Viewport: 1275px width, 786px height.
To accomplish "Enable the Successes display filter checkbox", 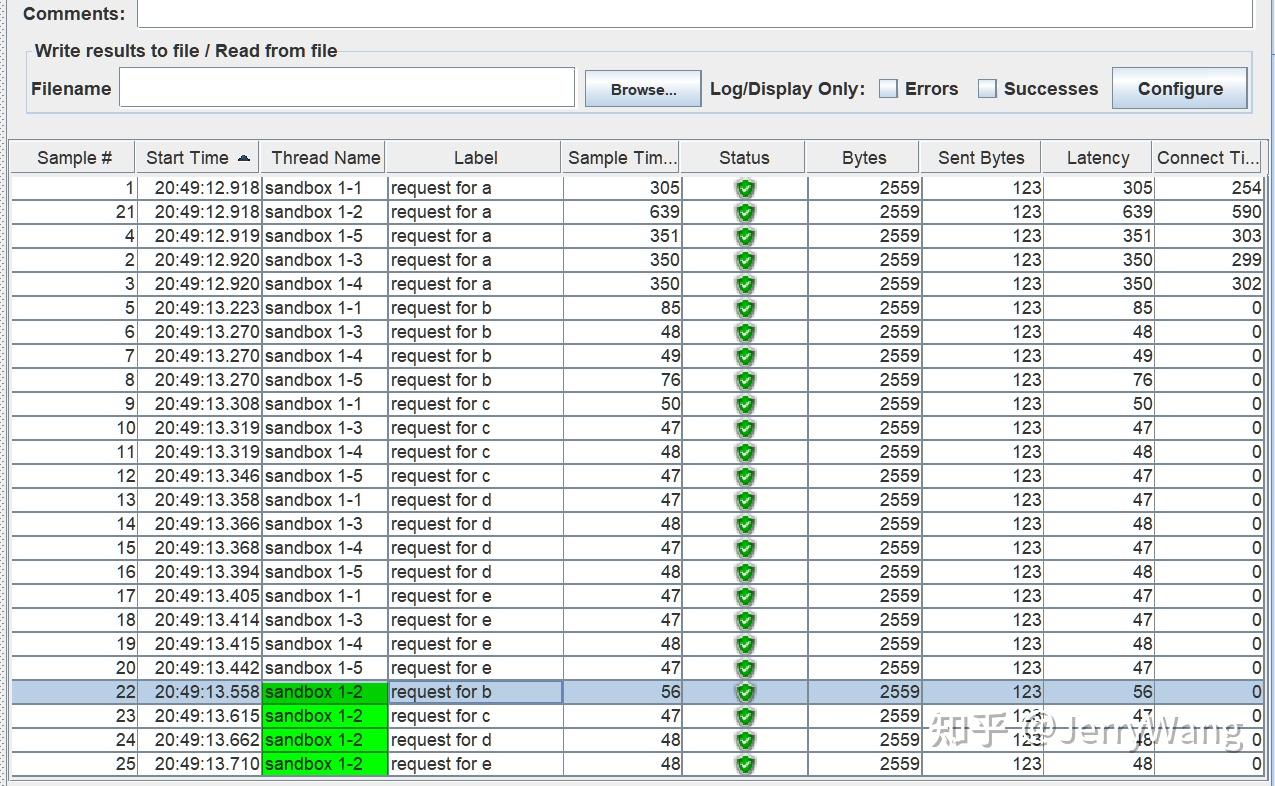I will pyautogui.click(x=987, y=88).
